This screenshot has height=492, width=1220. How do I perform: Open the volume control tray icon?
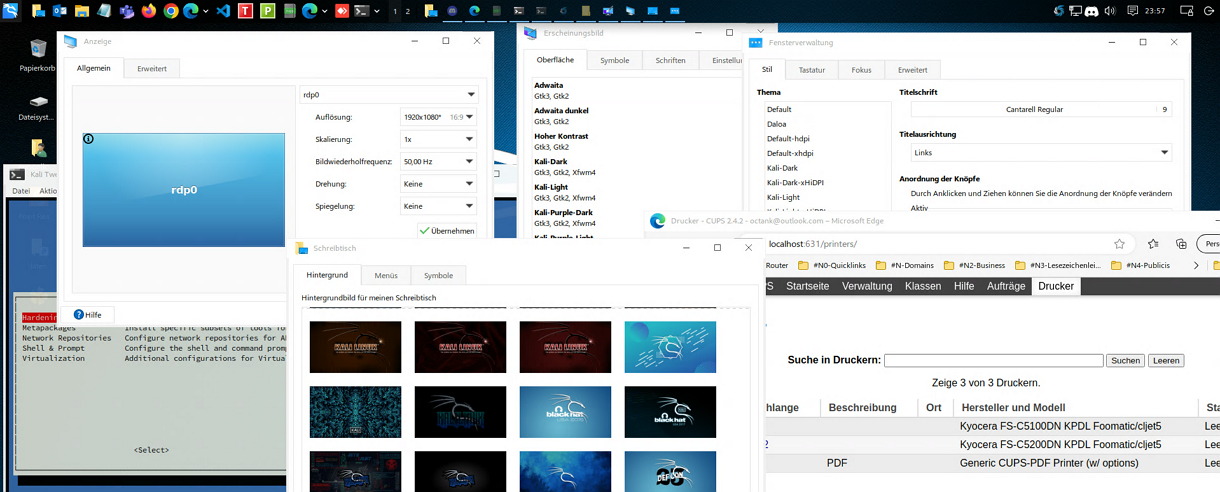click(x=1110, y=11)
